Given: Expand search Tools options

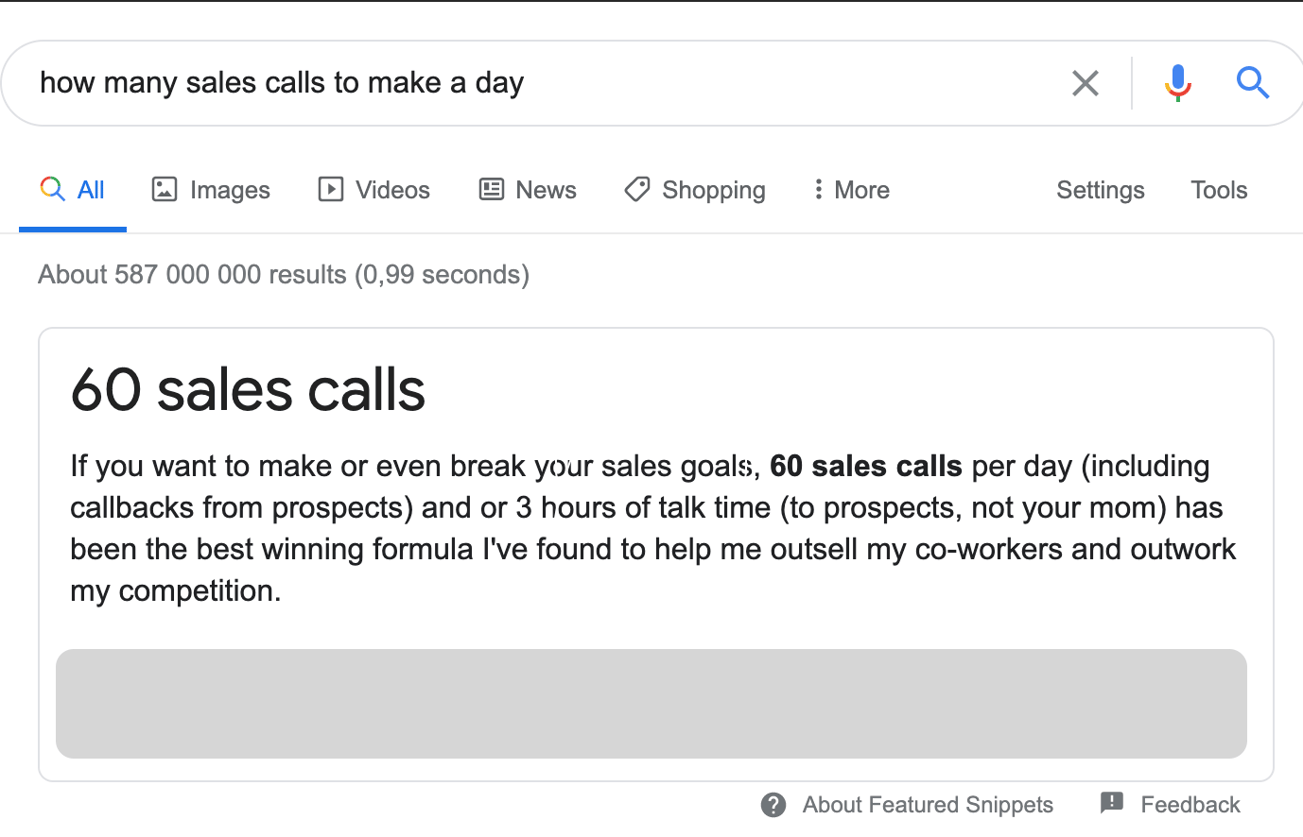Looking at the screenshot, I should coord(1219,189).
